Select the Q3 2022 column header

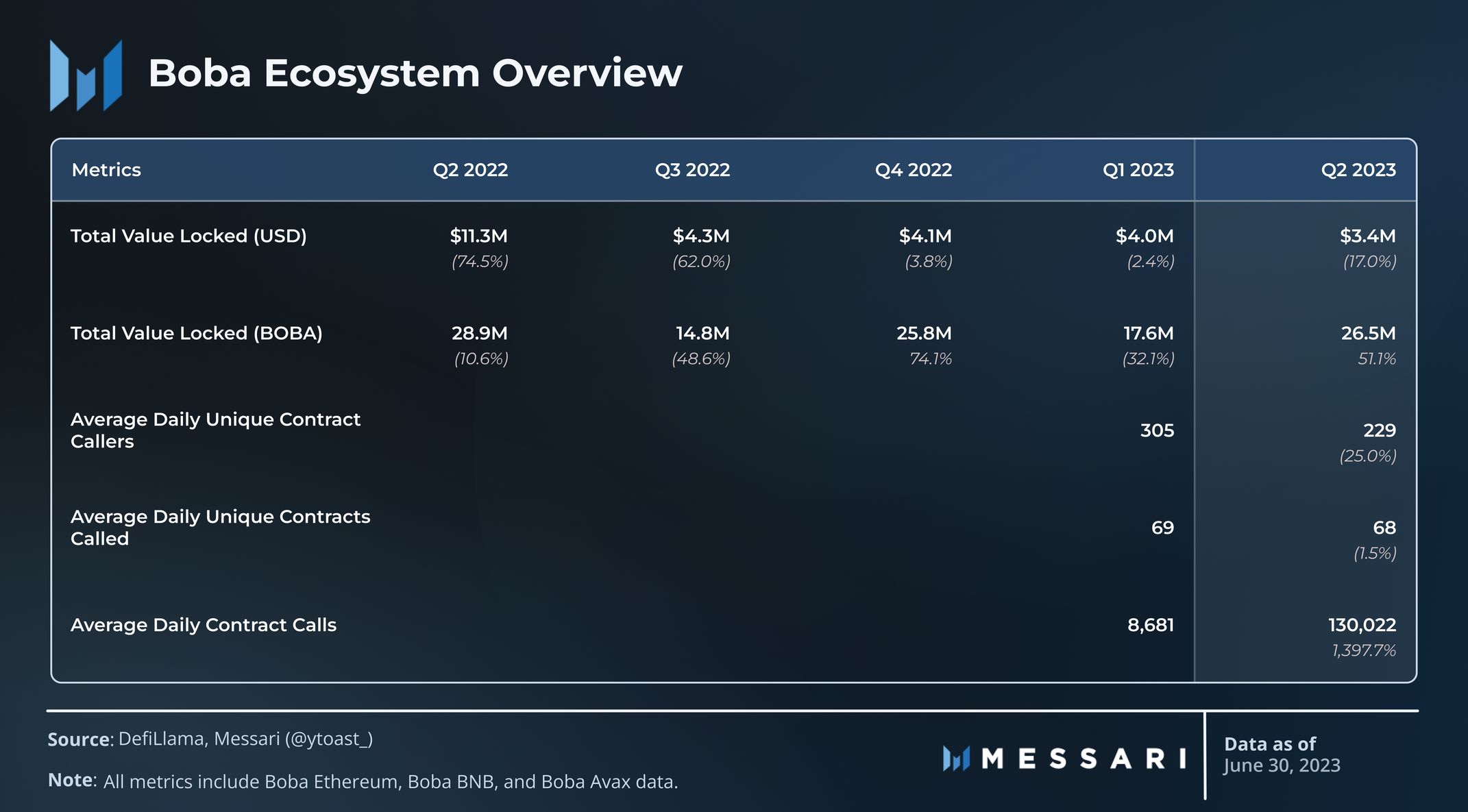tap(692, 170)
